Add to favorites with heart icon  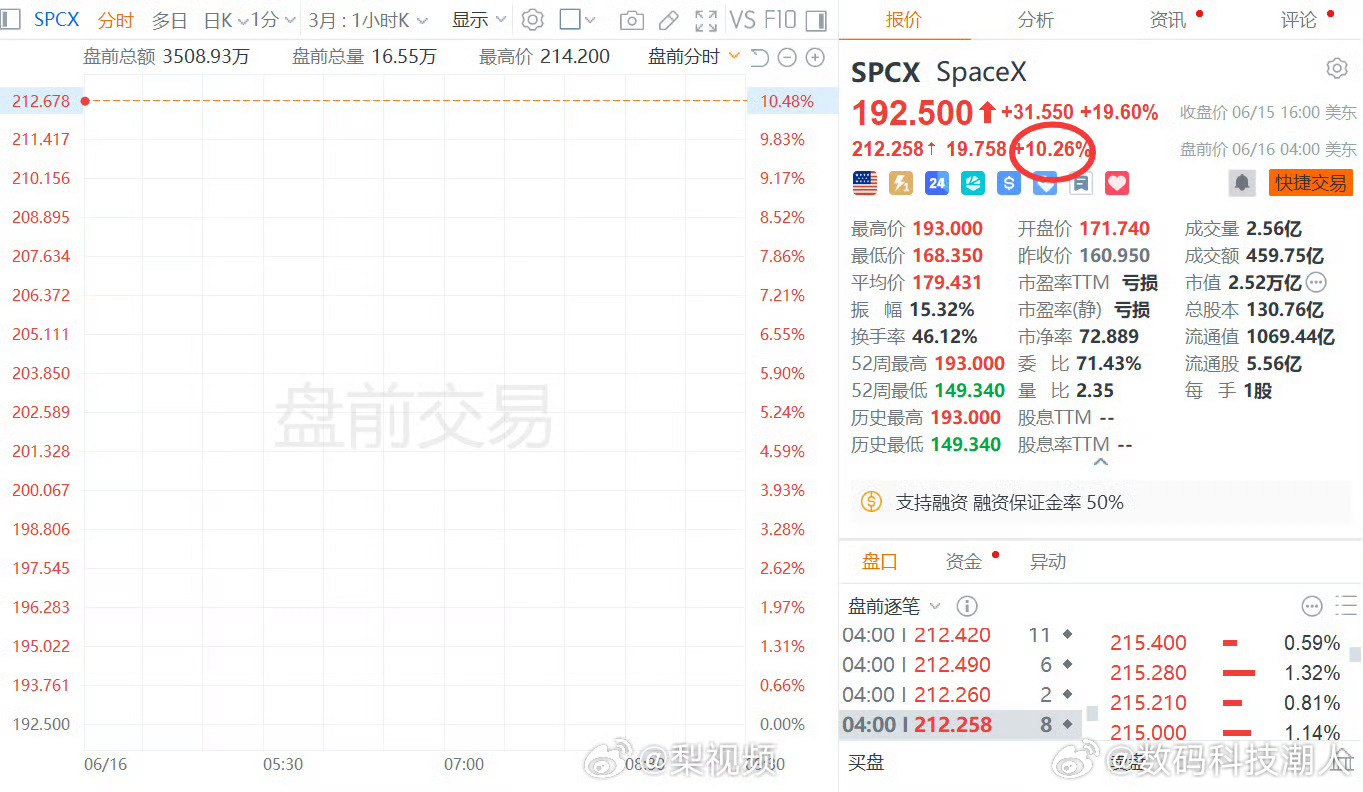[x=1117, y=183]
